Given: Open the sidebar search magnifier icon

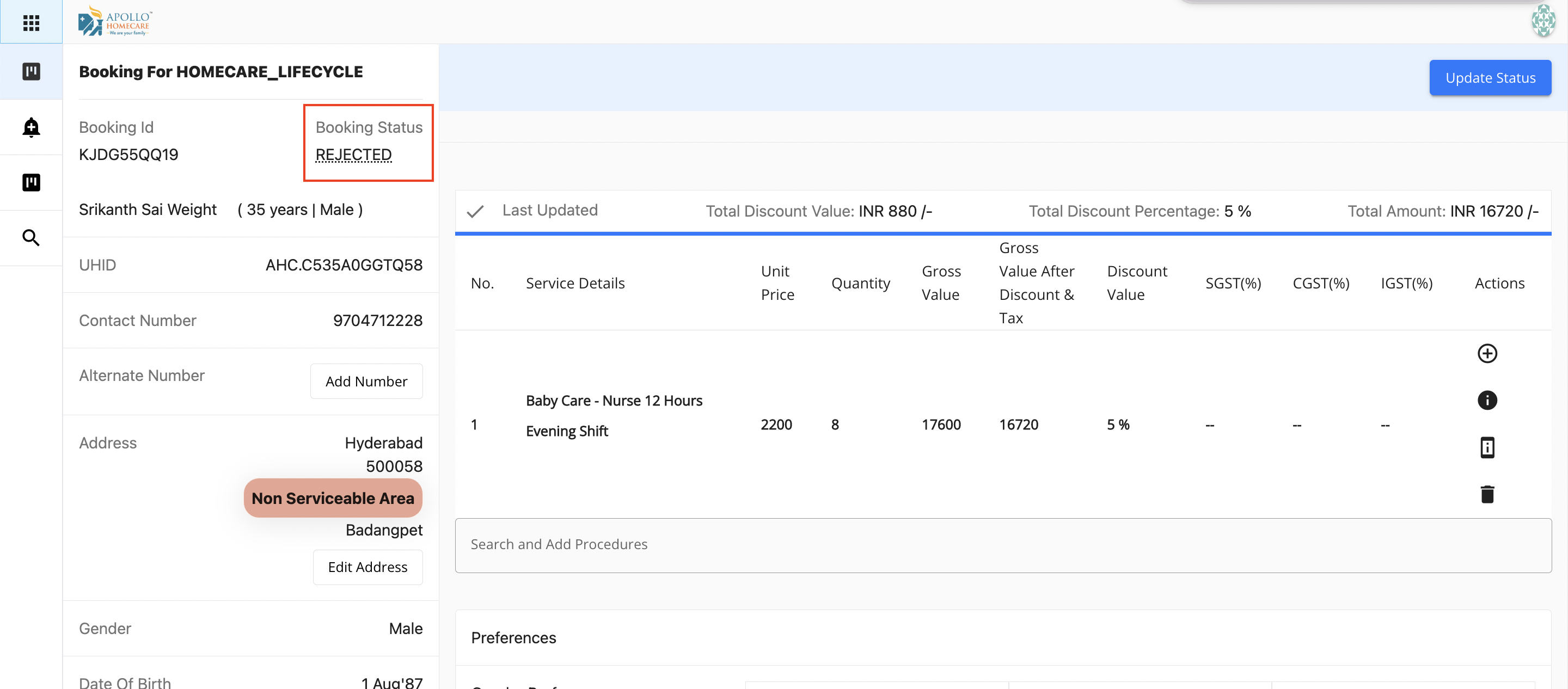Looking at the screenshot, I should (x=31, y=237).
